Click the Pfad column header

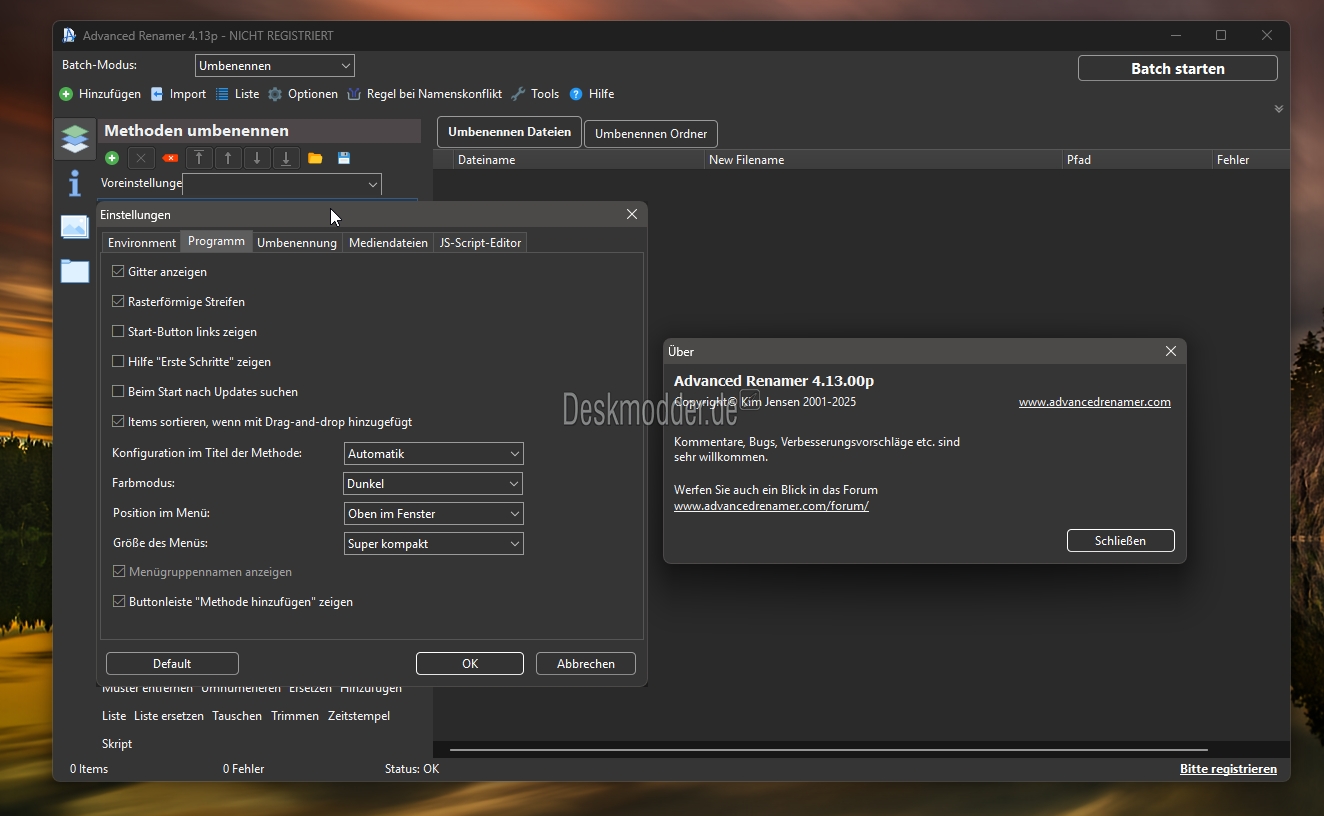tap(1137, 159)
